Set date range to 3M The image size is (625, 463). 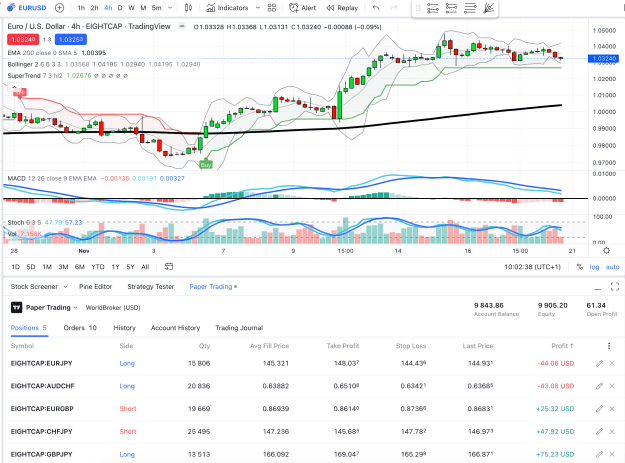(63, 267)
